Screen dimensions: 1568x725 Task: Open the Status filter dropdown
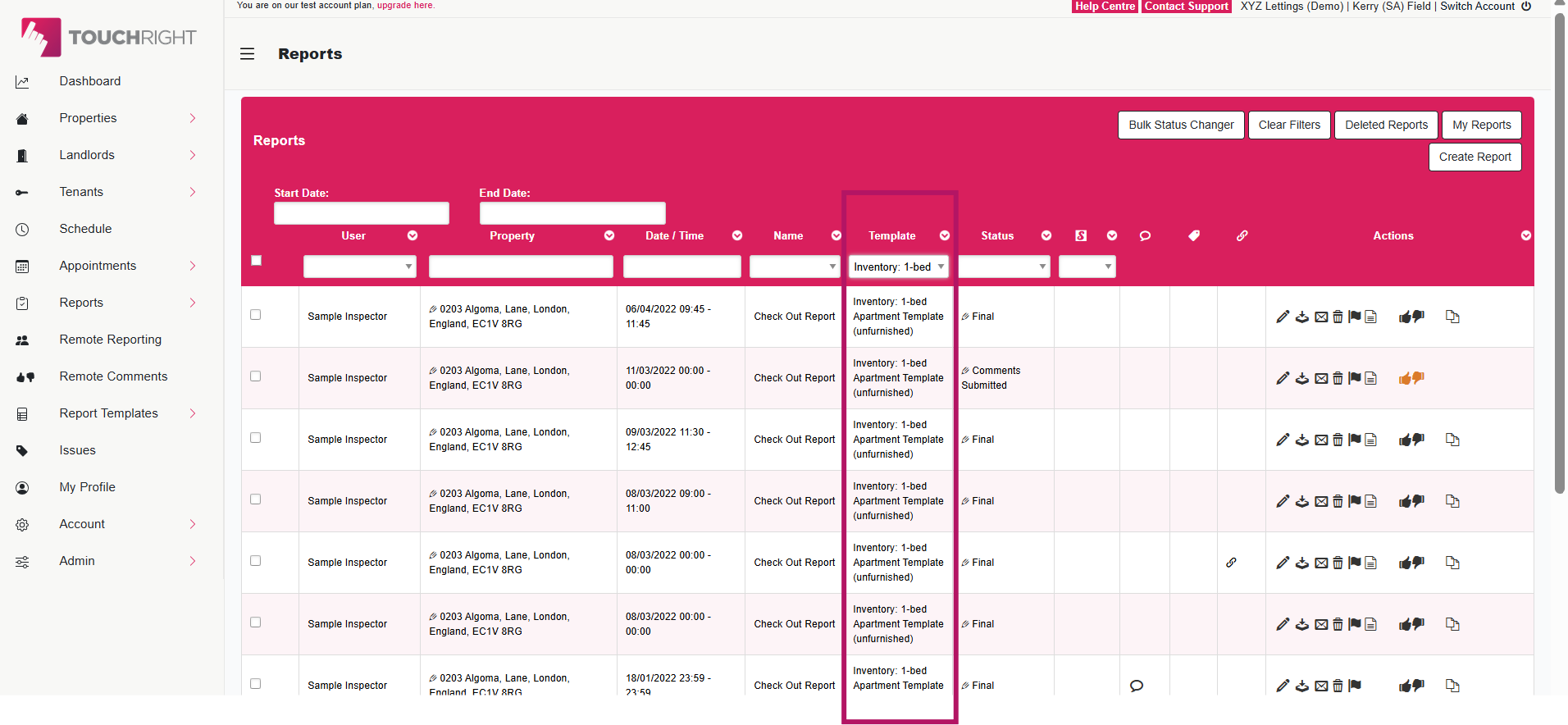pos(1004,267)
